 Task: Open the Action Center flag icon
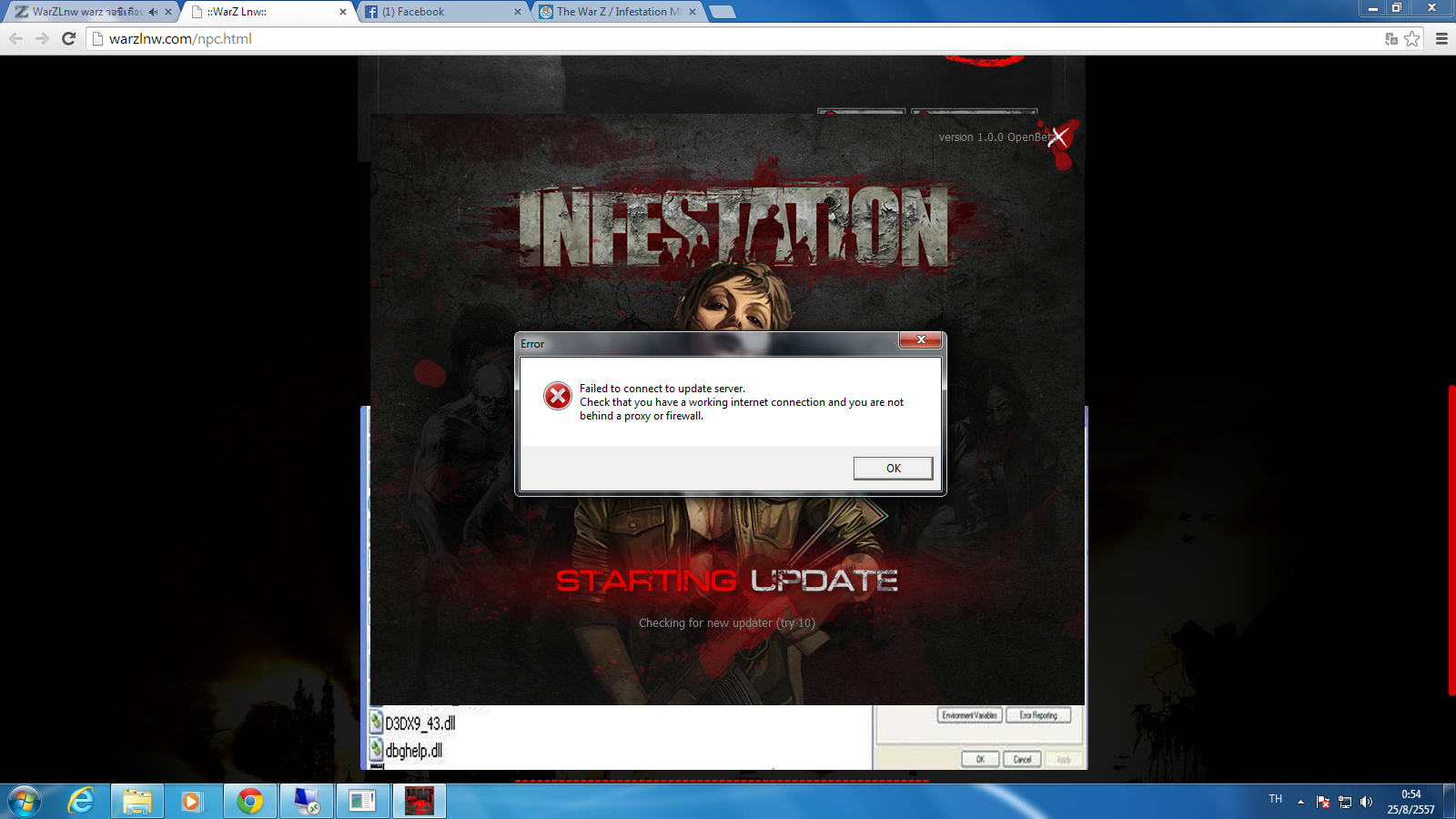coord(1323,802)
